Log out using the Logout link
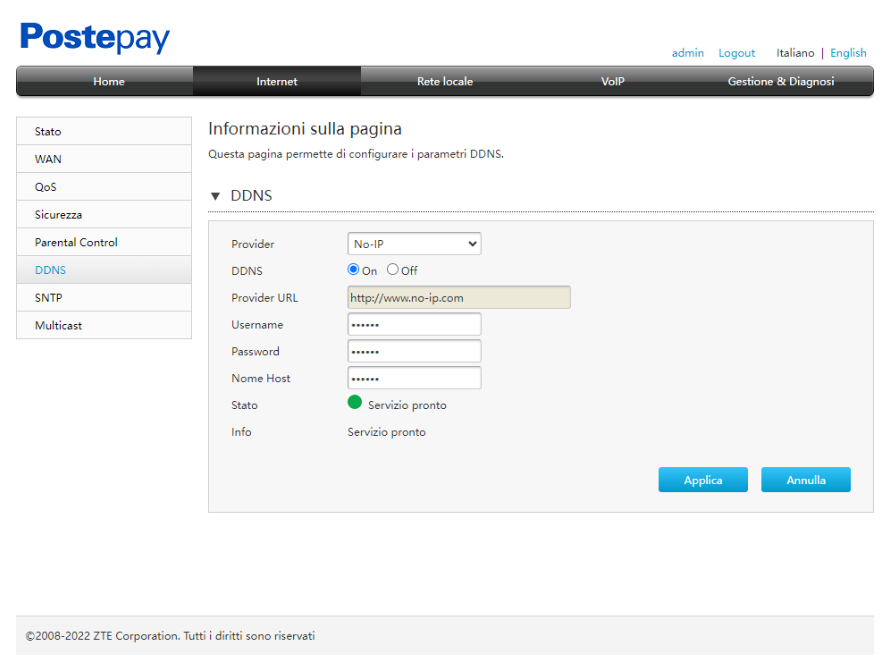 736,53
